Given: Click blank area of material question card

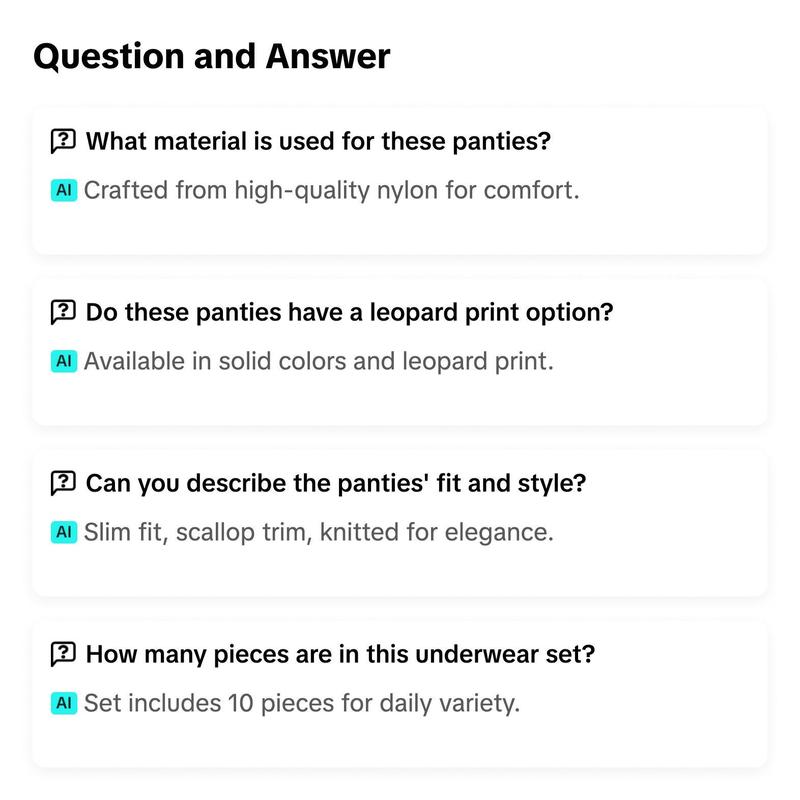Looking at the screenshot, I should click(663, 224).
